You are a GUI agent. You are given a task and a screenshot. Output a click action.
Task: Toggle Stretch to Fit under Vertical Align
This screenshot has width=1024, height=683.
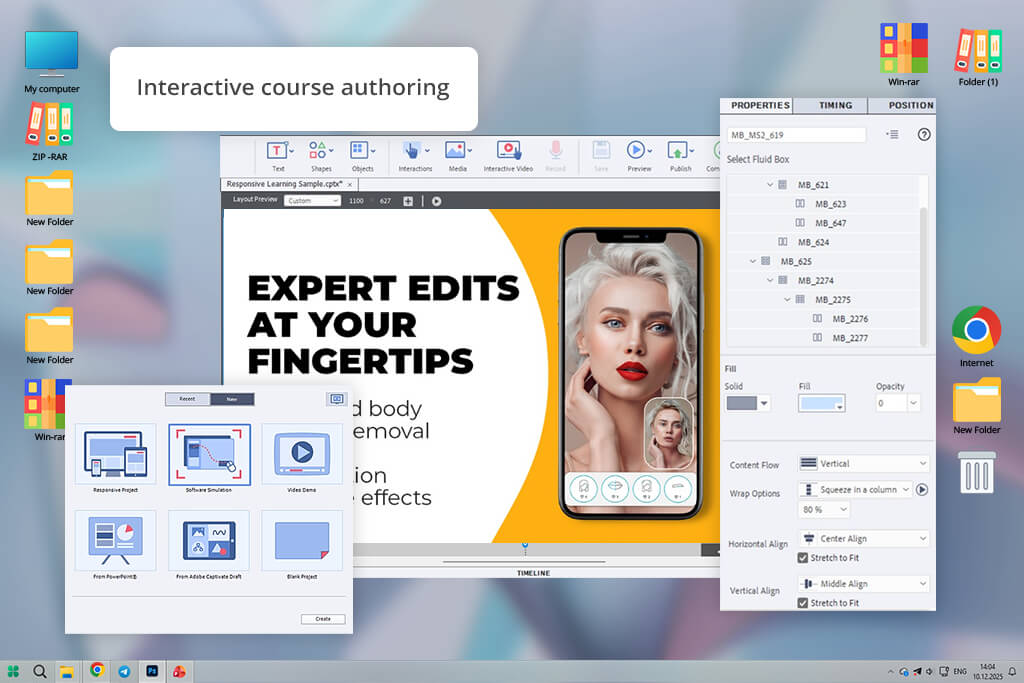pyautogui.click(x=803, y=603)
